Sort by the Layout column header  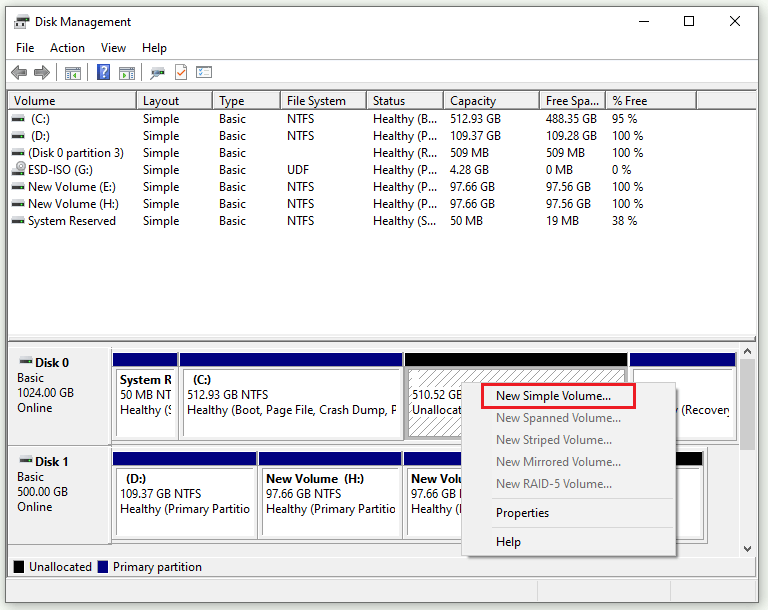coord(174,100)
